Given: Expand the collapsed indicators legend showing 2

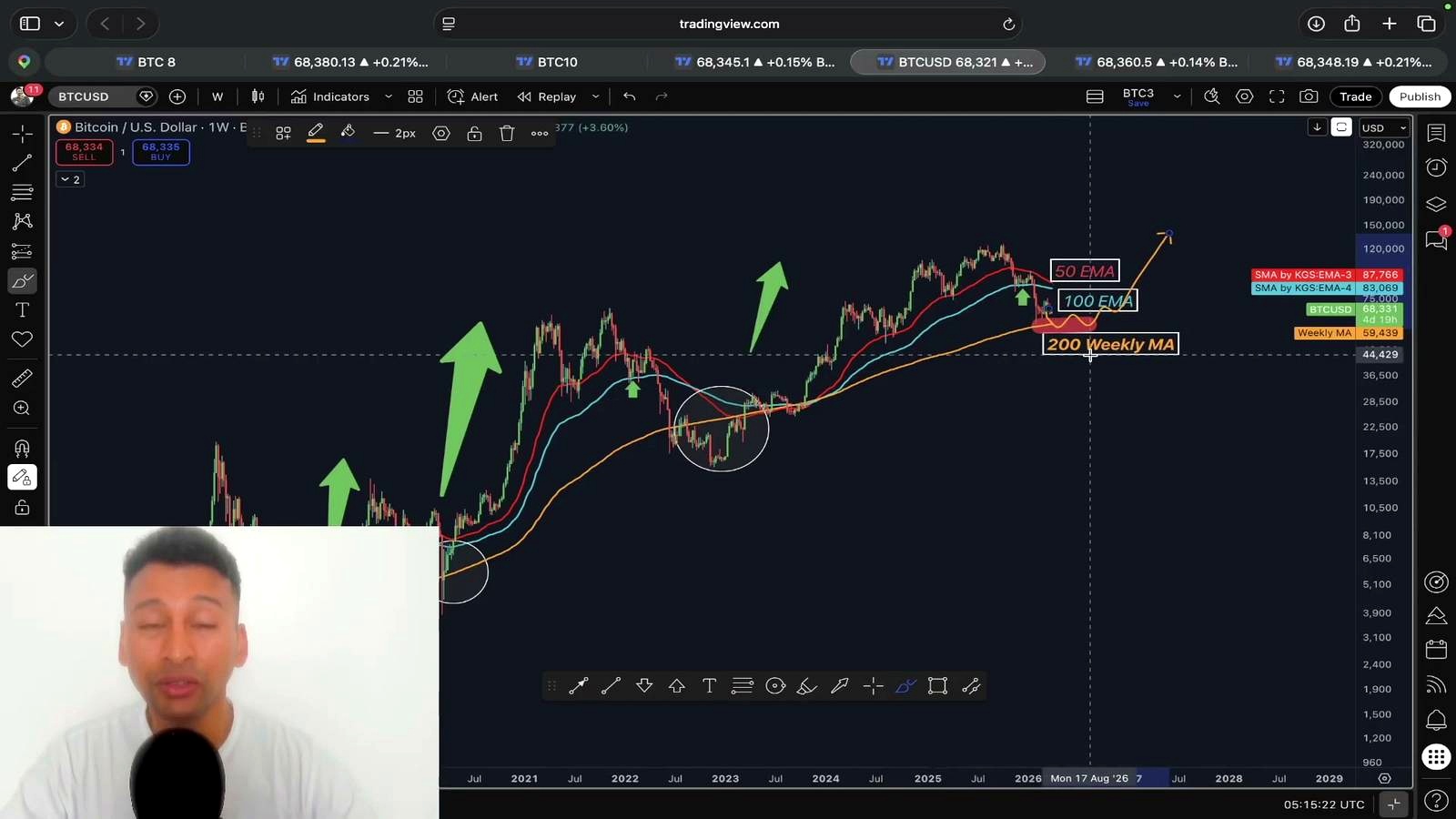Looking at the screenshot, I should point(70,179).
